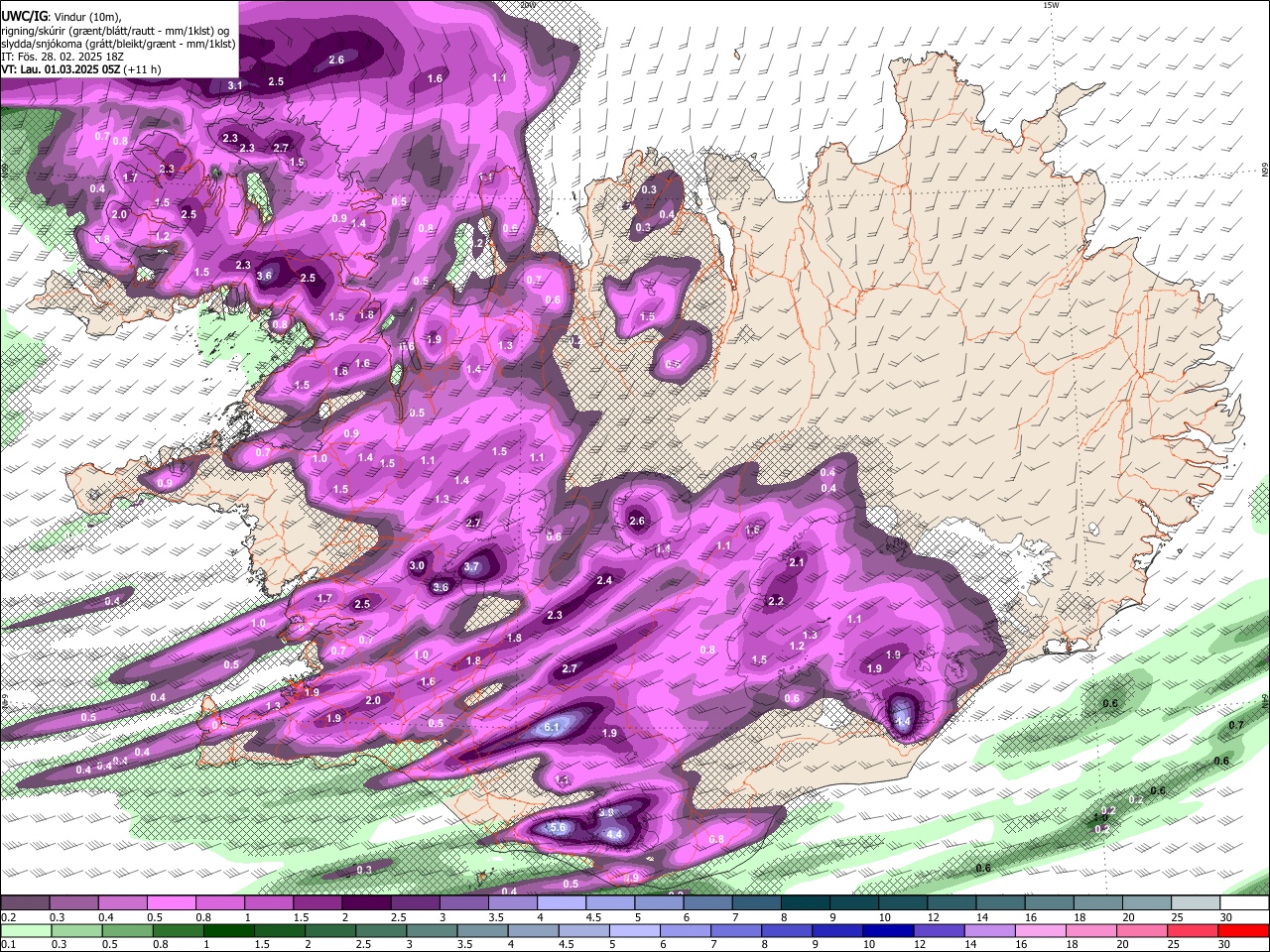The image size is (1270, 952).
Task: Select the grey-green rain-scale swatch at 3
Action: tap(430, 930)
